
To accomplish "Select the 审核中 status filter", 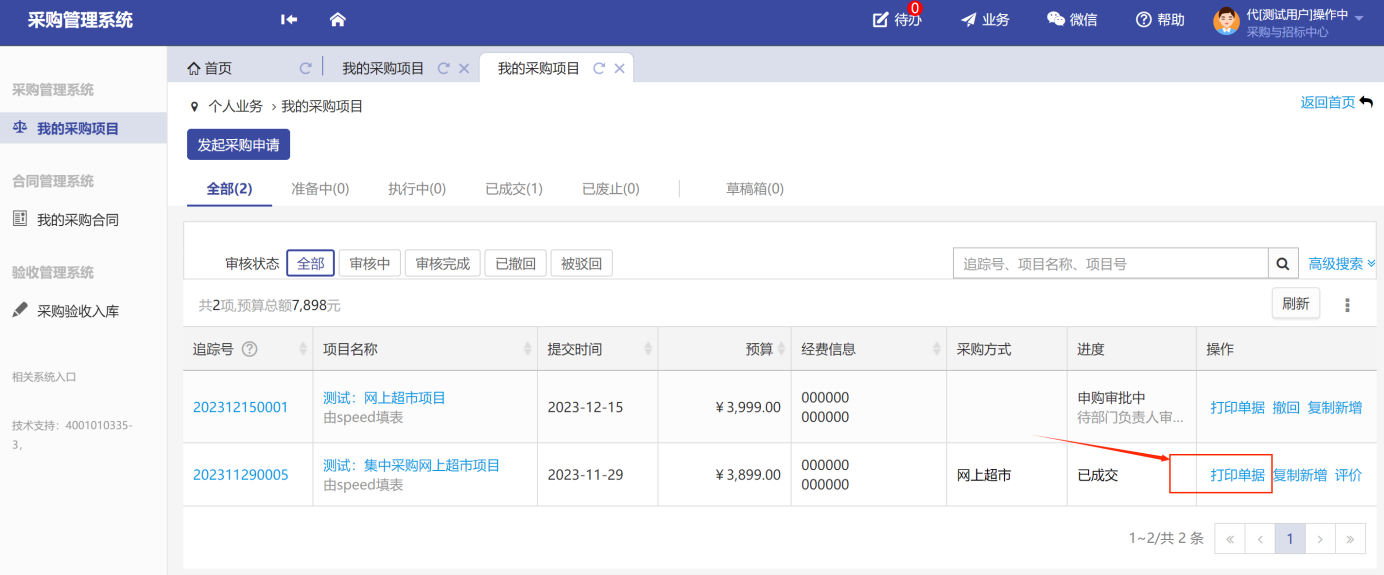I will pyautogui.click(x=369, y=264).
